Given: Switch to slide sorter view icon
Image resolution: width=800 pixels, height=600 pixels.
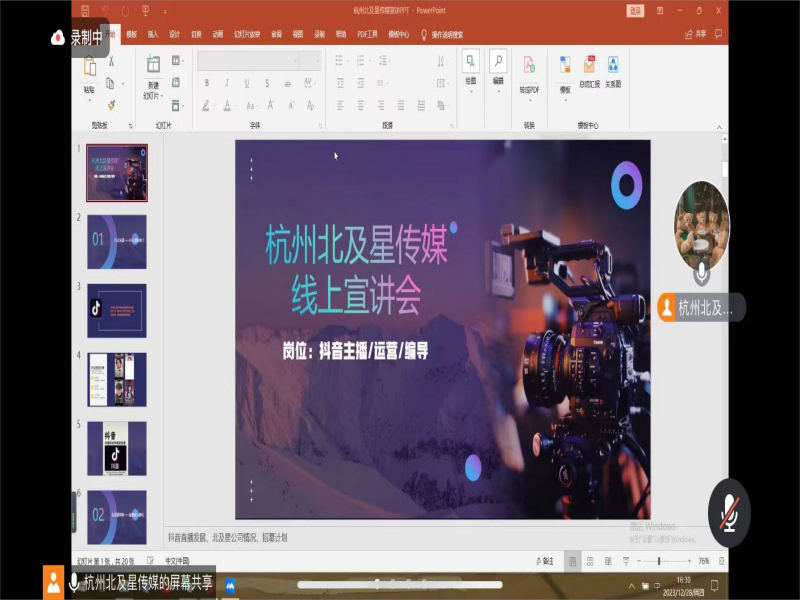Looking at the screenshot, I should pos(589,561).
